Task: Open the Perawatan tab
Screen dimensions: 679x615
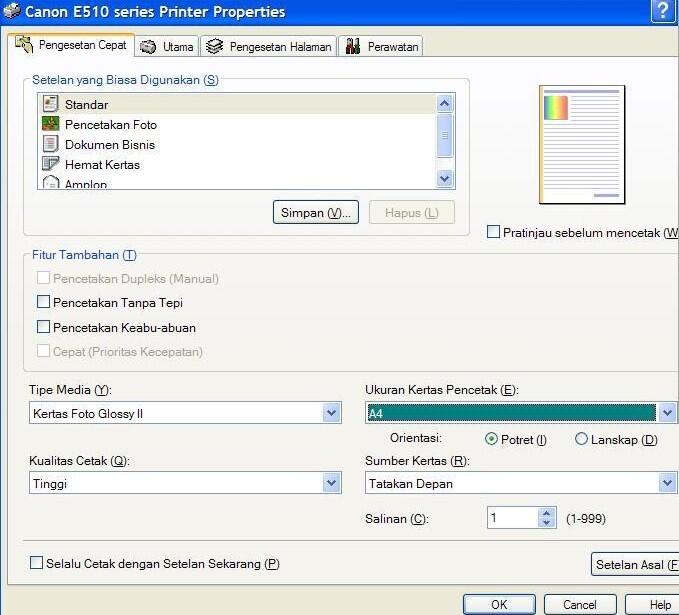Action: (381, 47)
